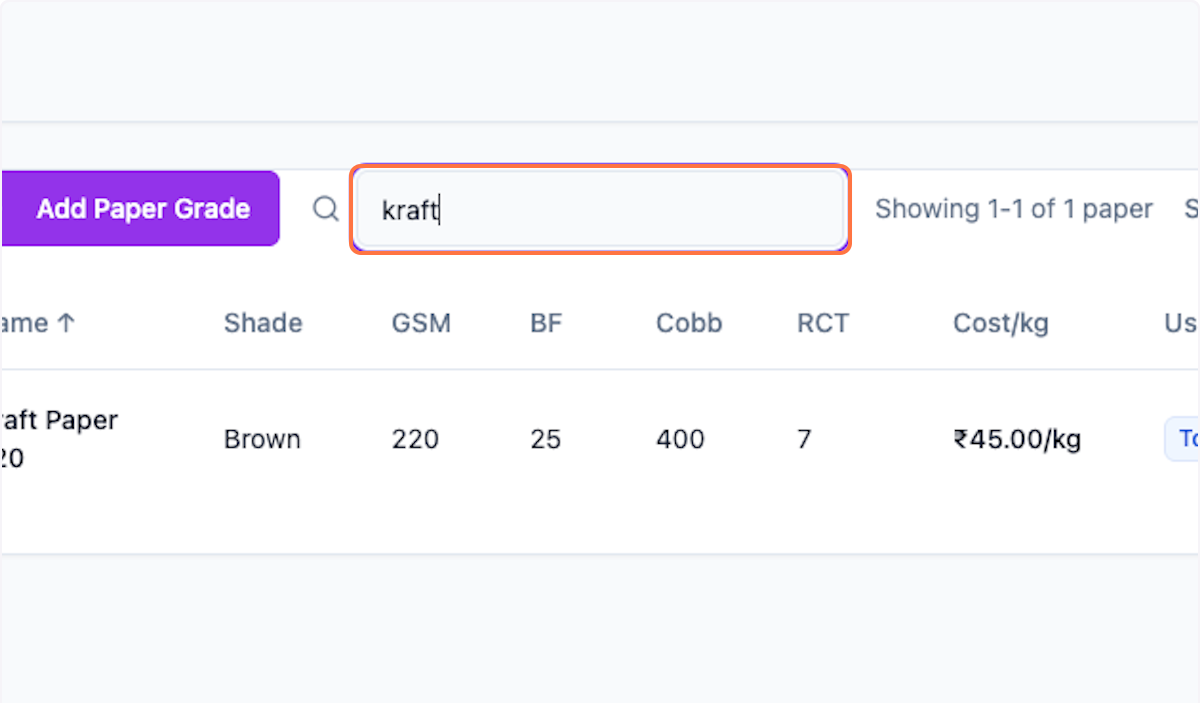
Task: Click the RCT column header
Action: pyautogui.click(x=822, y=323)
